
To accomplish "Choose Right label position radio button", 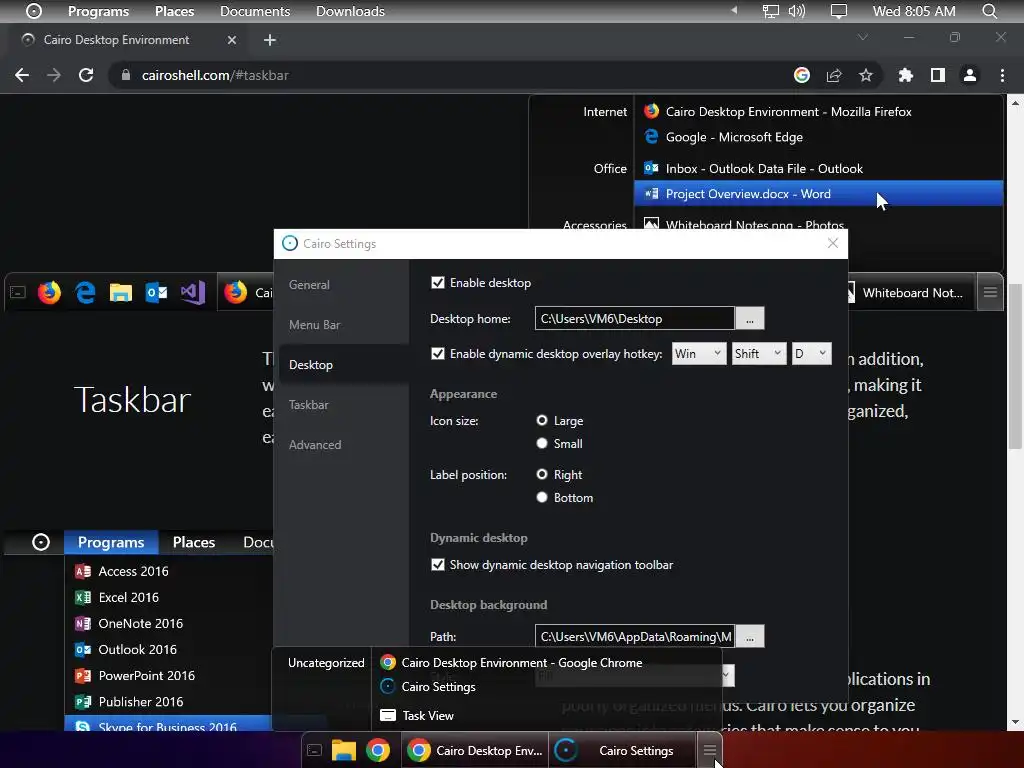I will 541,474.
